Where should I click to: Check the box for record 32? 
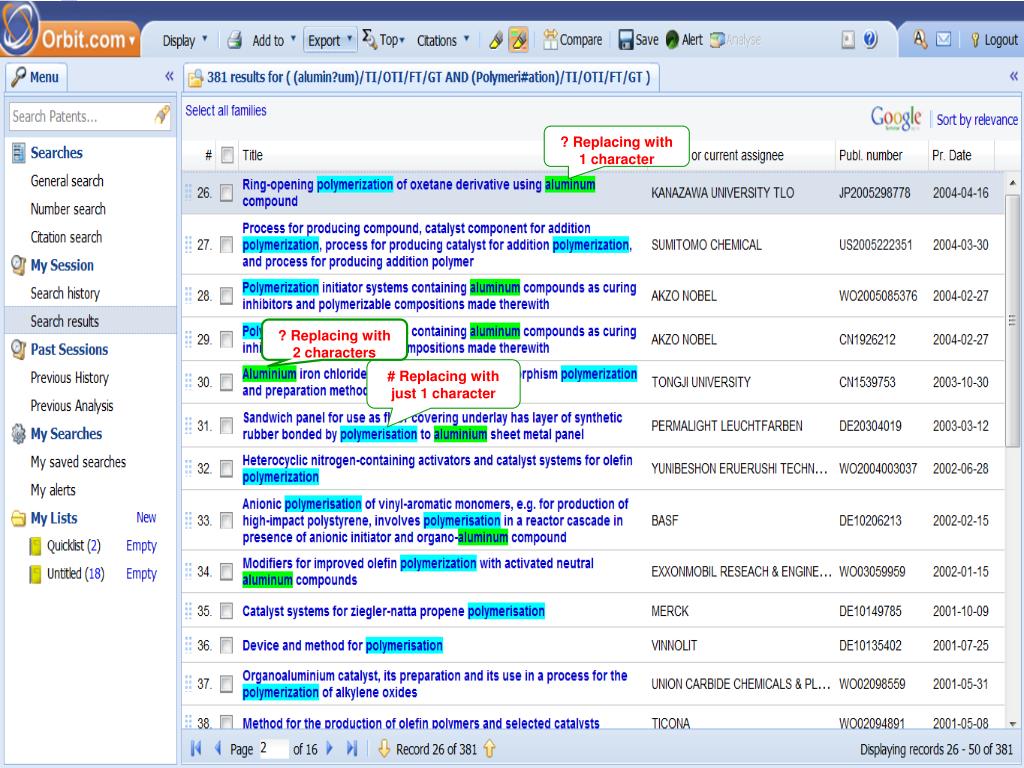click(x=227, y=468)
